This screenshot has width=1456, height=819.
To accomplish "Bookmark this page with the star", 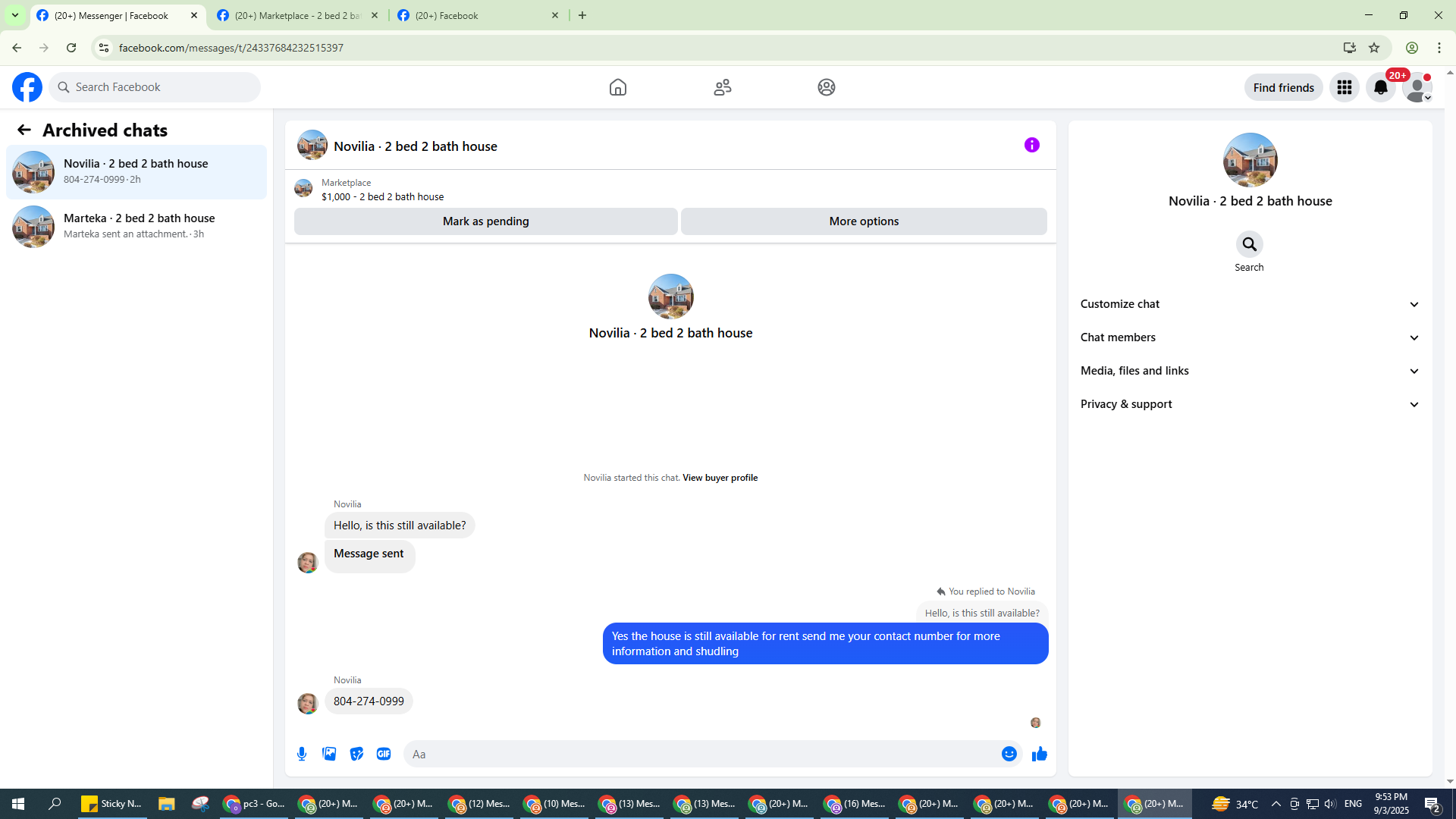I will tap(1374, 48).
